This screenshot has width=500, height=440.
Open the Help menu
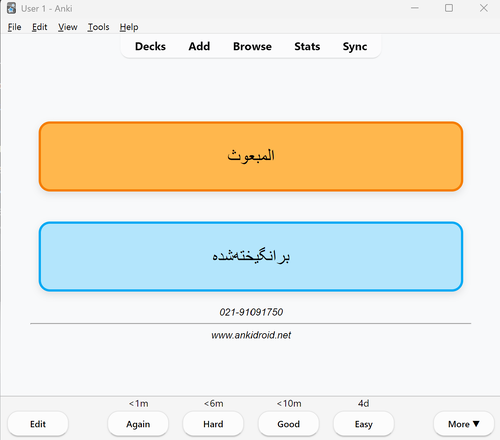pos(129,27)
